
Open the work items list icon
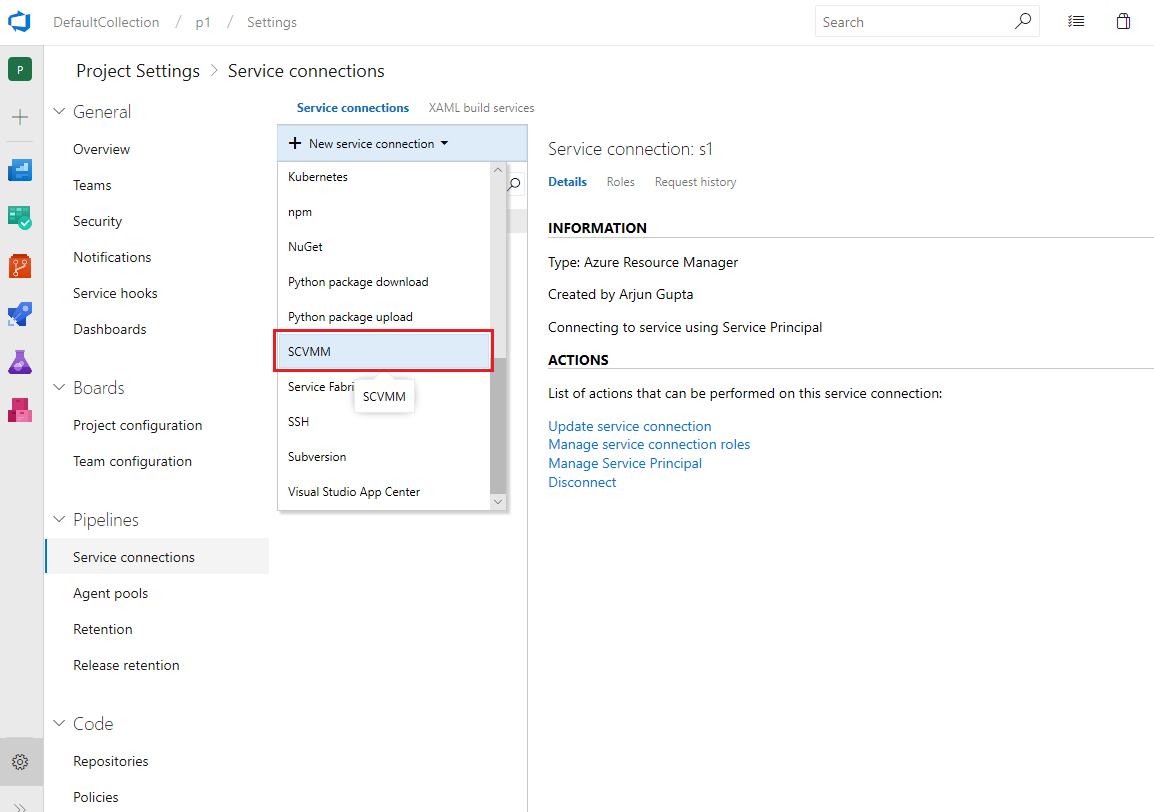(x=1076, y=21)
